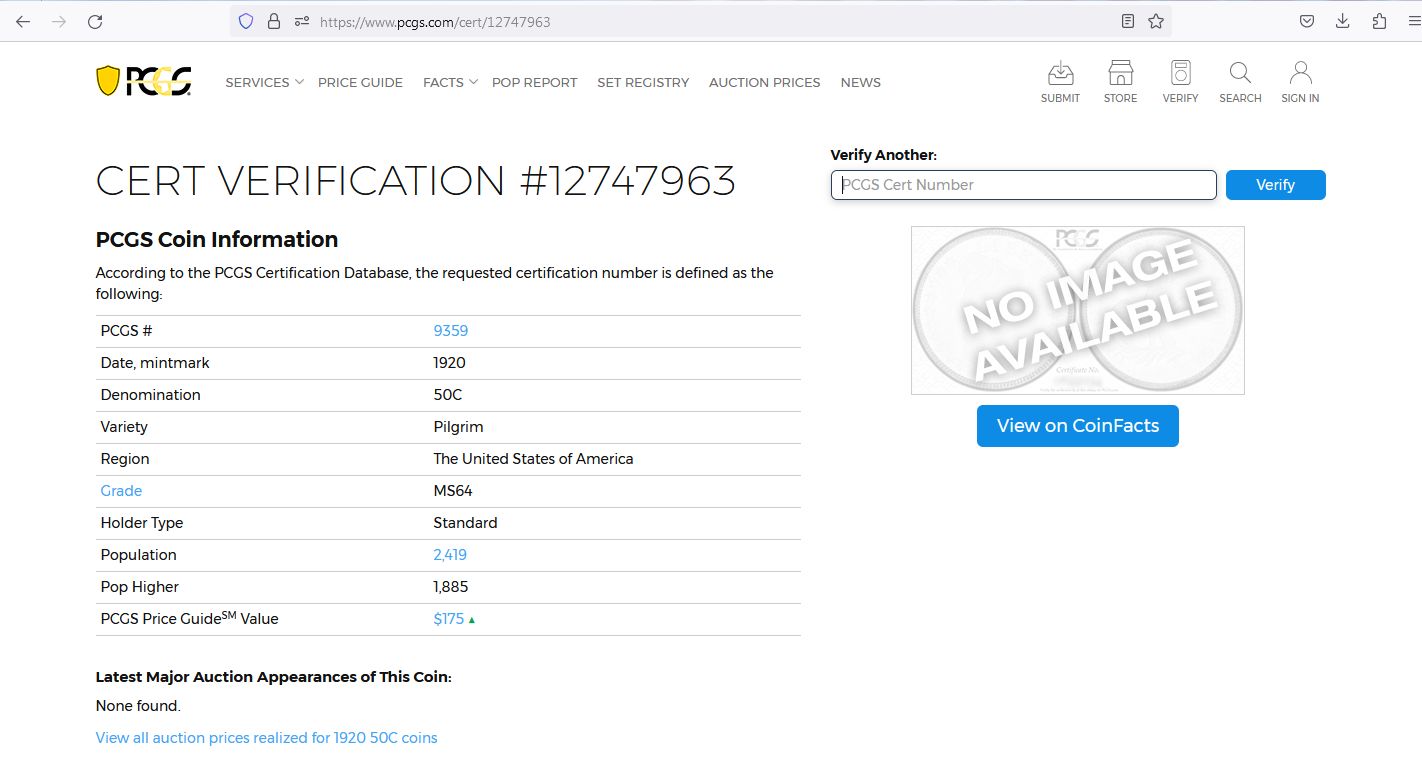Click the PCGS Coin Information heading
The height and width of the screenshot is (766, 1422).
217,240
